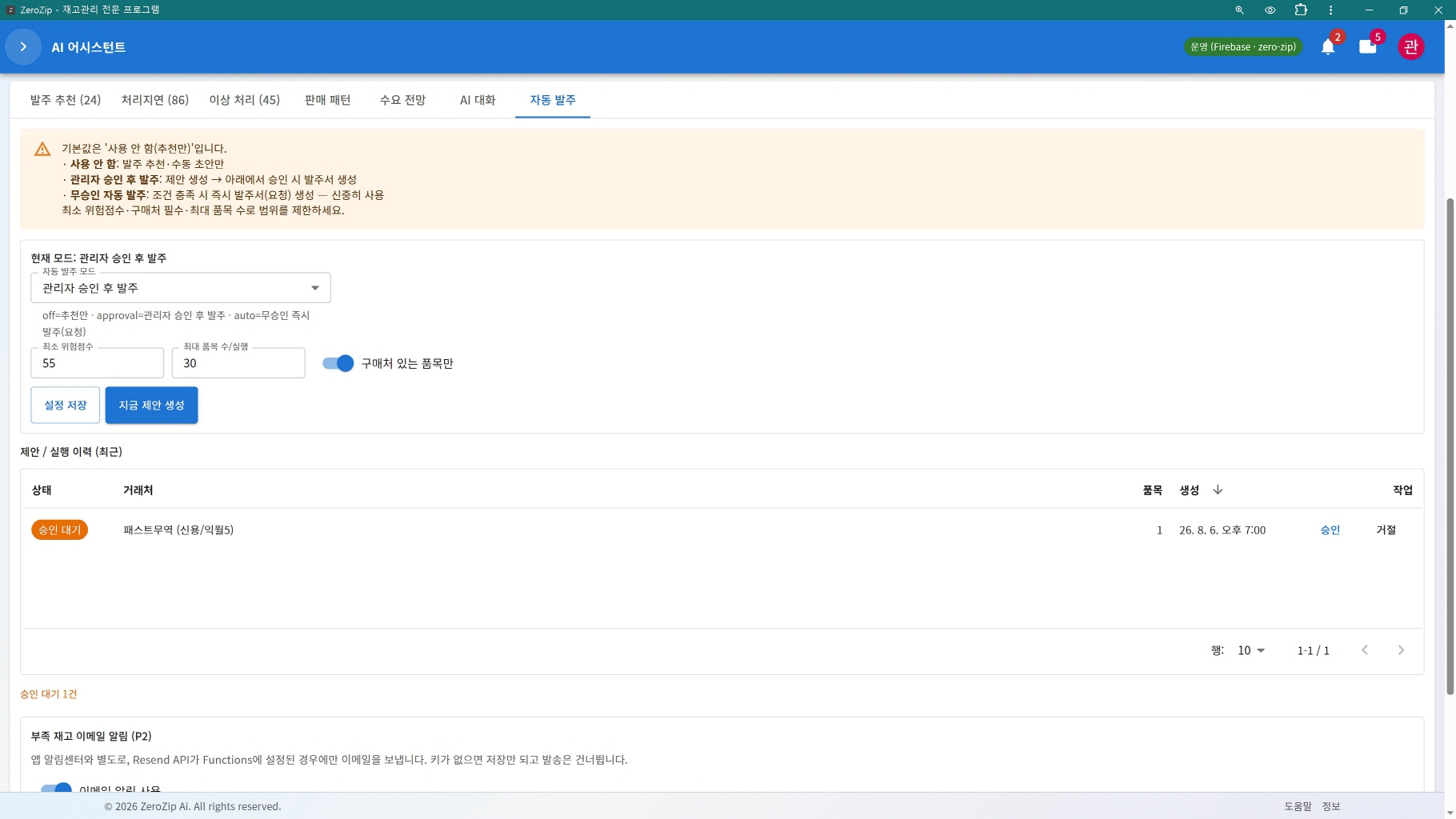Click the '현재 모드: 관리자 승인 후 발주' text
The width and height of the screenshot is (1456, 819).
(98, 258)
